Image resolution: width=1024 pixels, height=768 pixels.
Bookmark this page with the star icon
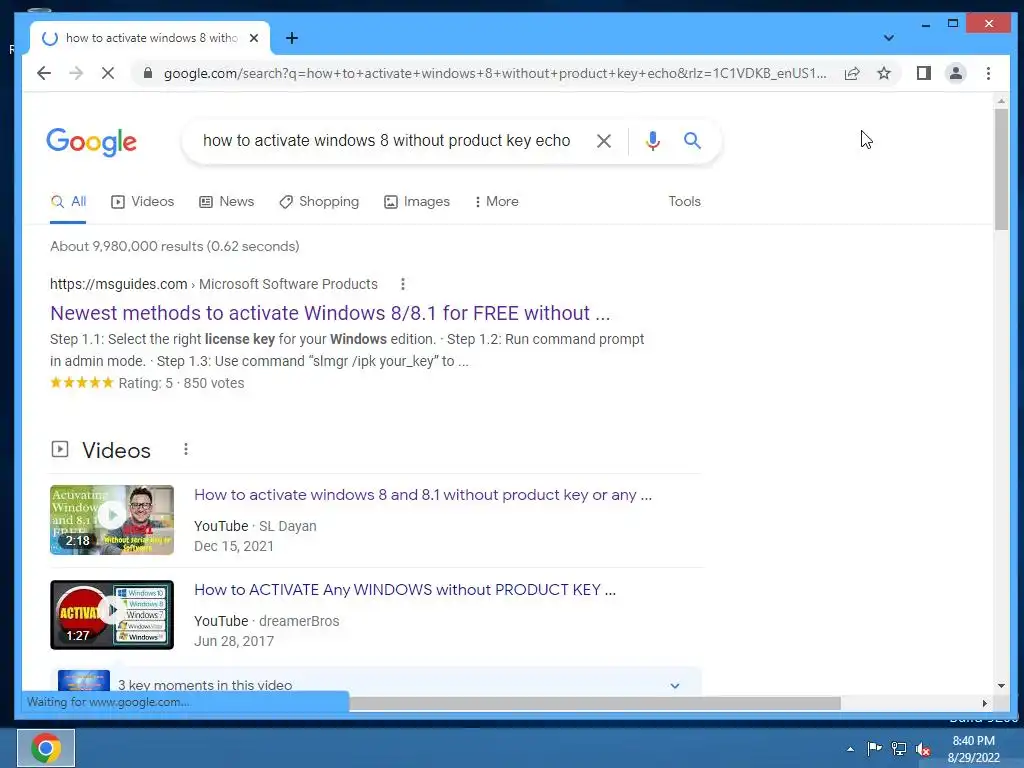click(884, 73)
